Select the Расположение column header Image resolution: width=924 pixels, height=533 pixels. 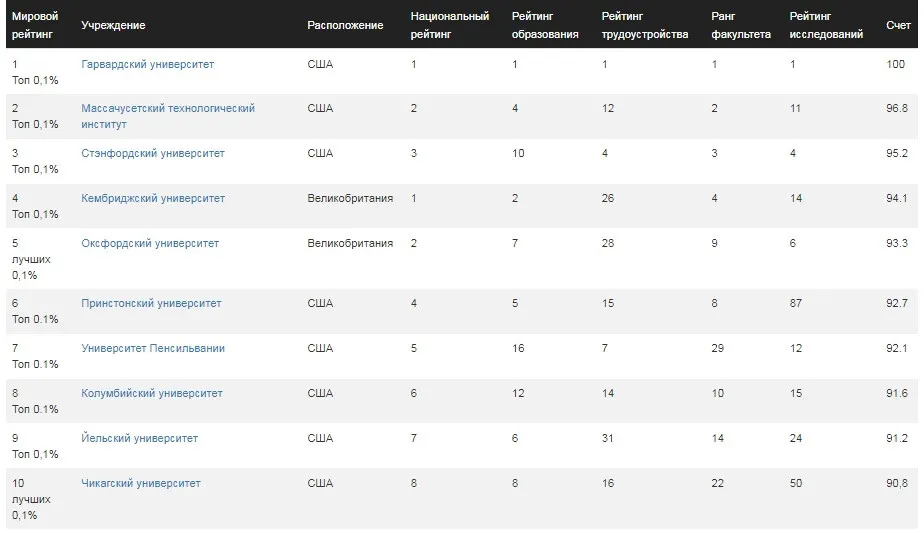345,25
